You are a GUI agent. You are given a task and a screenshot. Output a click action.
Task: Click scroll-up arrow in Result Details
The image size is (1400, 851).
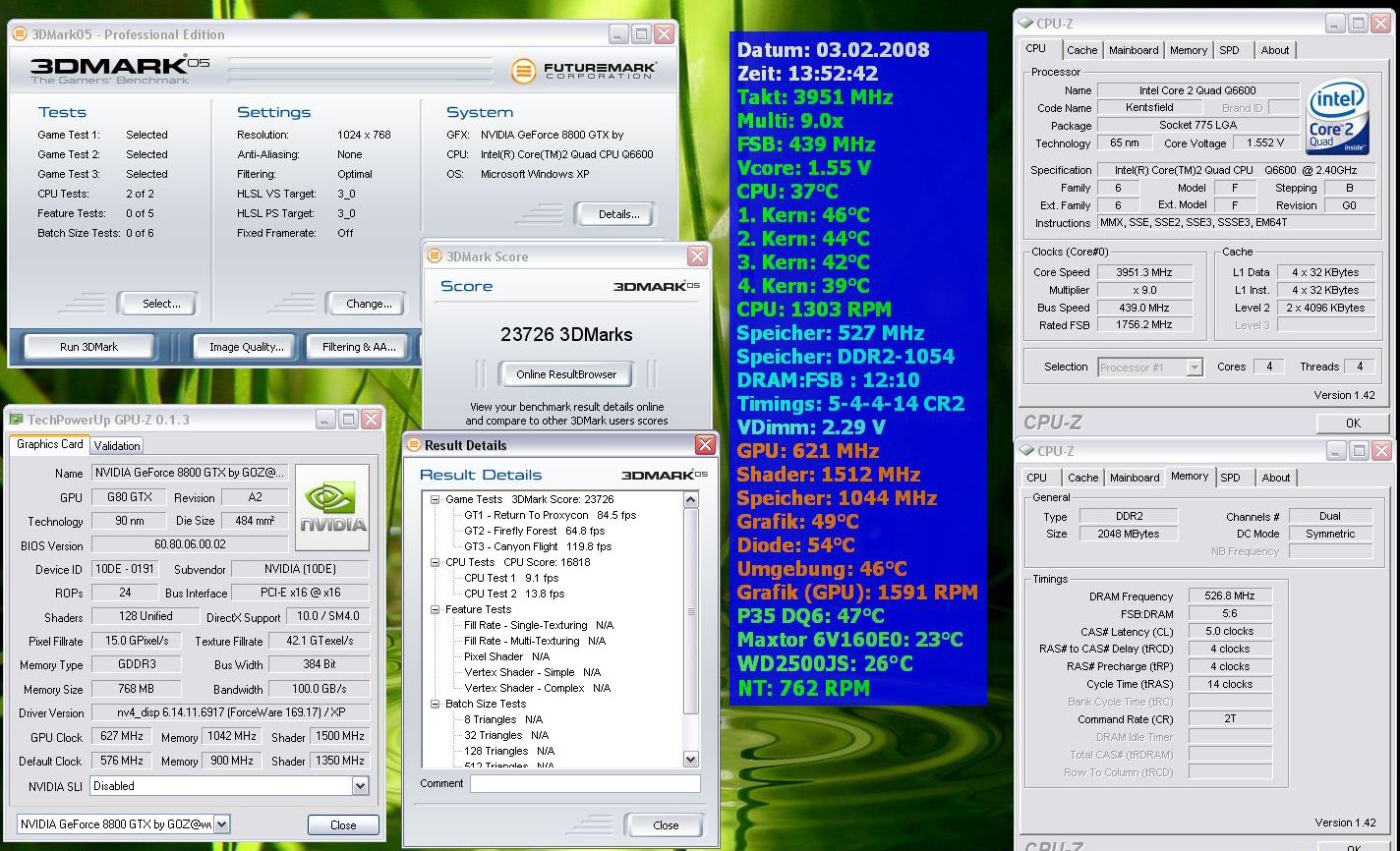tap(690, 500)
